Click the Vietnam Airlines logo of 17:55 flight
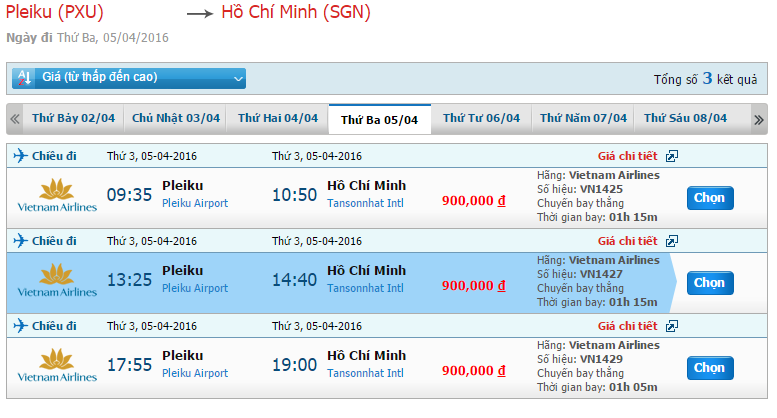Image resolution: width=777 pixels, height=418 pixels. pos(57,366)
